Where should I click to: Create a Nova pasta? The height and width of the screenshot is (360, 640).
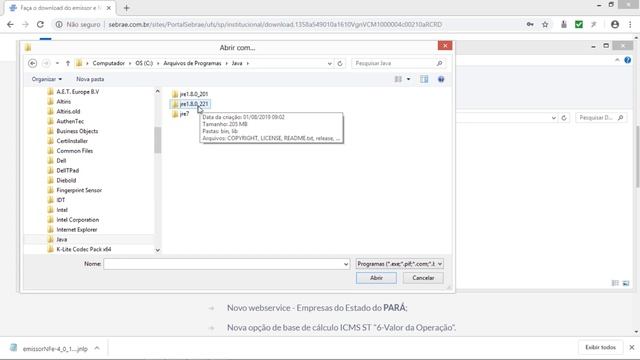click(x=90, y=79)
